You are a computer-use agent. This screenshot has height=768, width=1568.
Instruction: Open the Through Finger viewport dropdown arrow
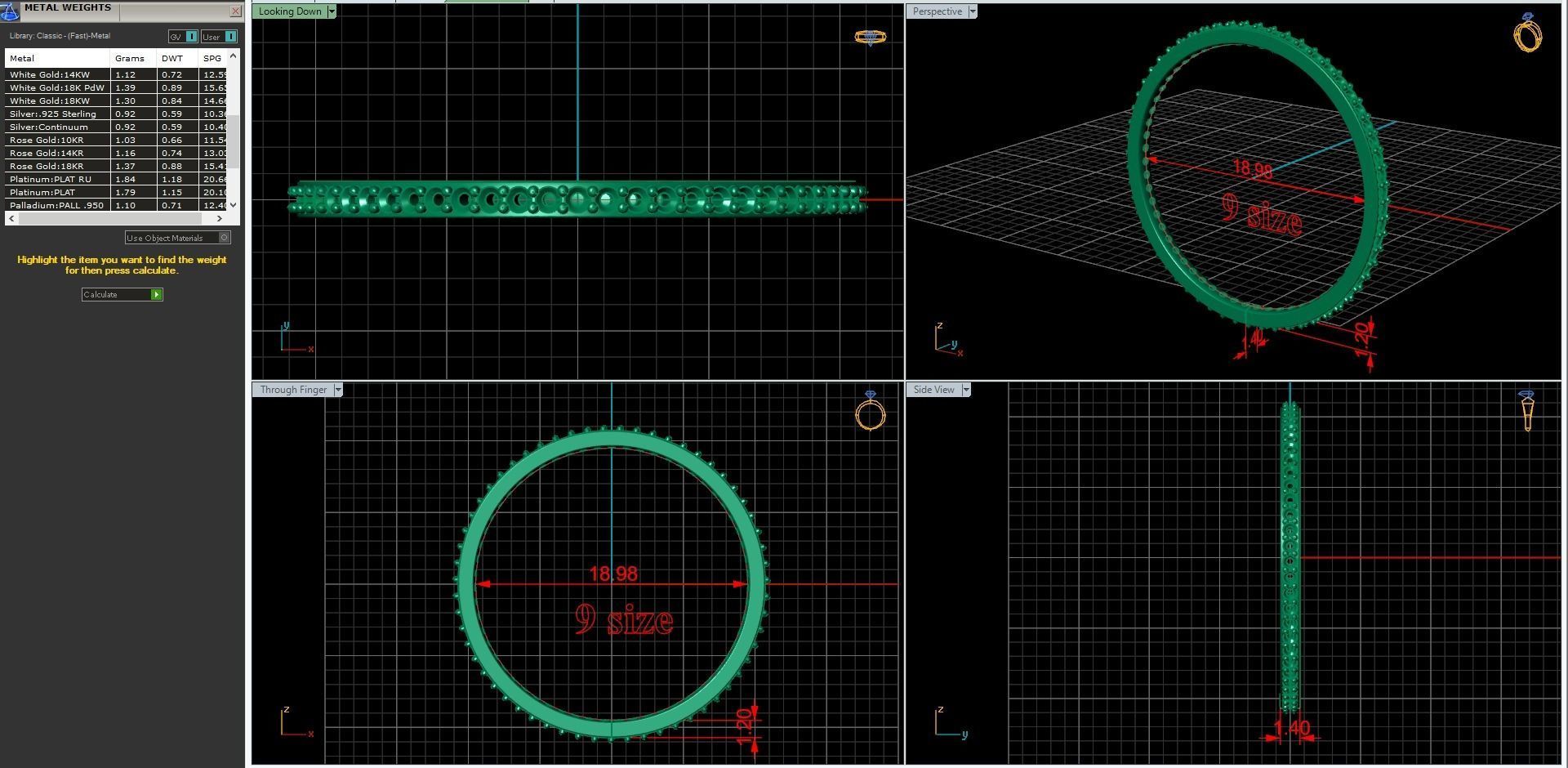[338, 390]
